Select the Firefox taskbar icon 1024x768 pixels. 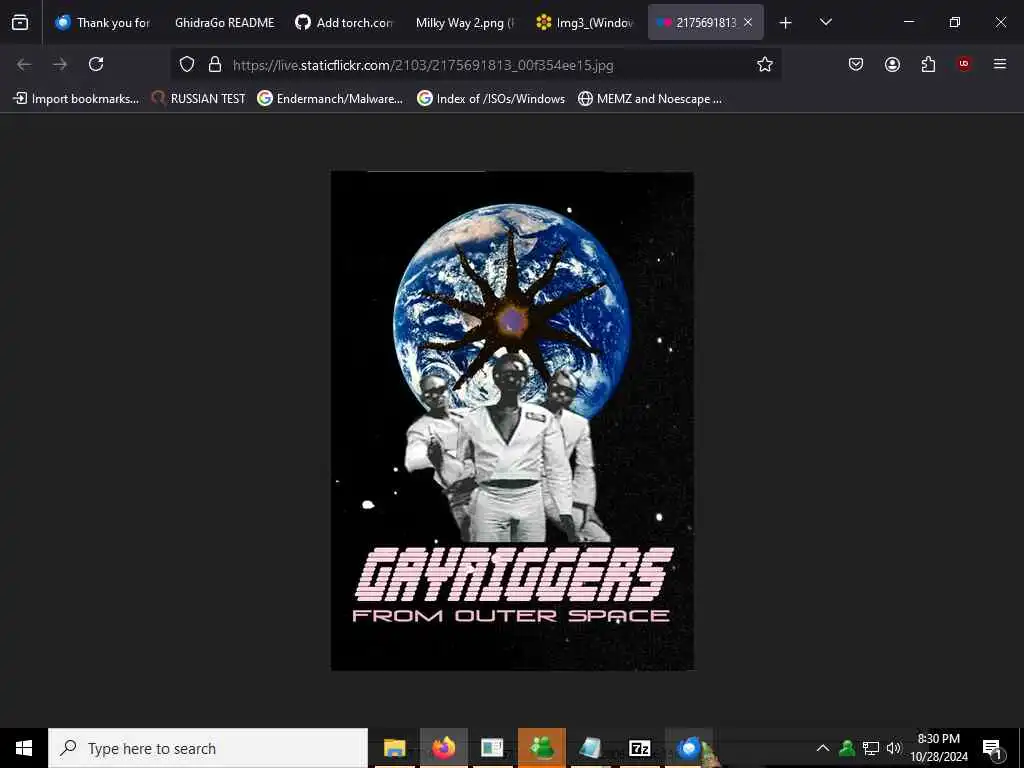pyautogui.click(x=443, y=748)
